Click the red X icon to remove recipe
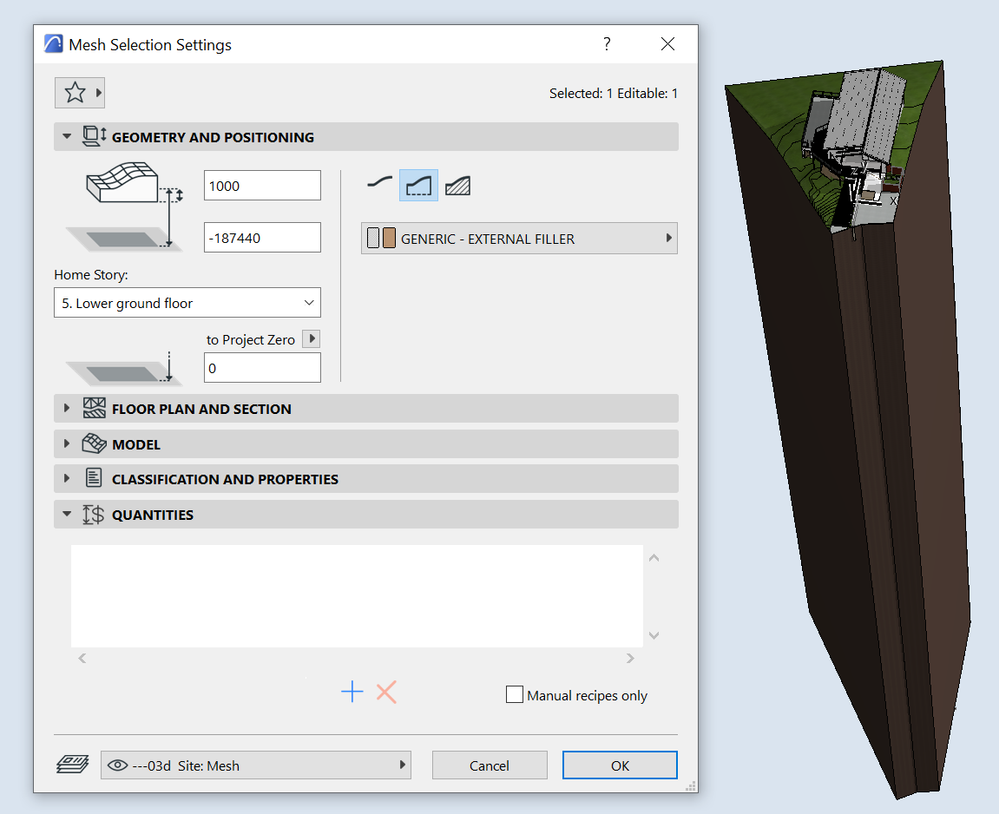Viewport: 999px width, 814px height. click(387, 691)
